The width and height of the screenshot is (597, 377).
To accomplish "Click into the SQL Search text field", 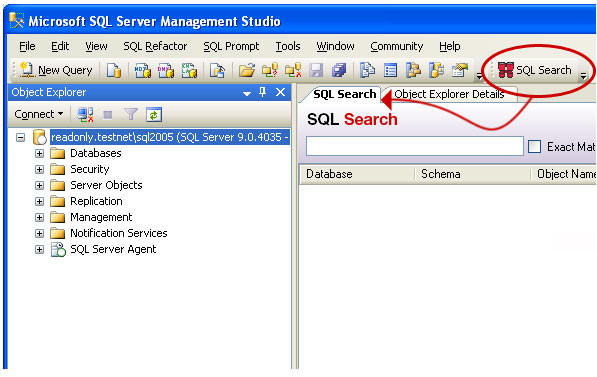I will [x=415, y=146].
